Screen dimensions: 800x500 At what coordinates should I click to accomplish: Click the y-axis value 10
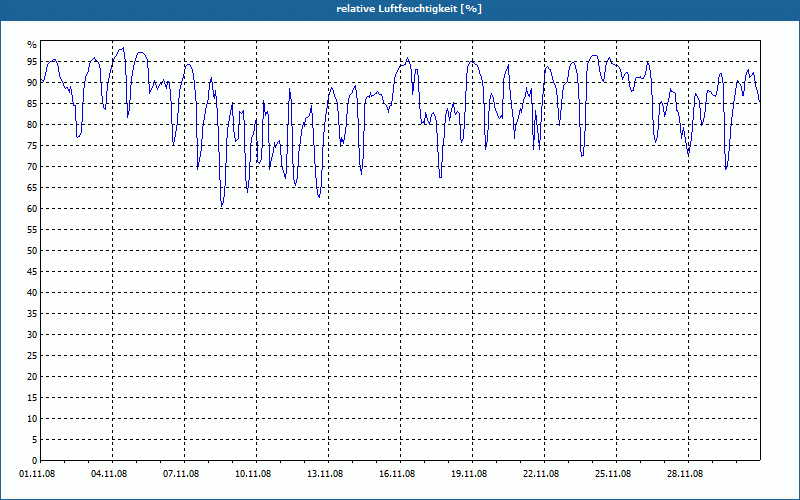click(x=32, y=418)
